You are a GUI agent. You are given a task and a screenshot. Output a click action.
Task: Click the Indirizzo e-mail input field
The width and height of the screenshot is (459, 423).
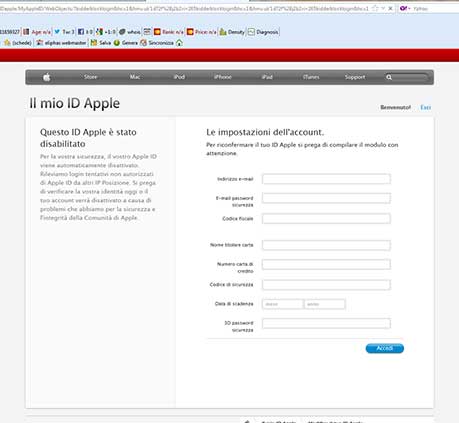pos(326,179)
